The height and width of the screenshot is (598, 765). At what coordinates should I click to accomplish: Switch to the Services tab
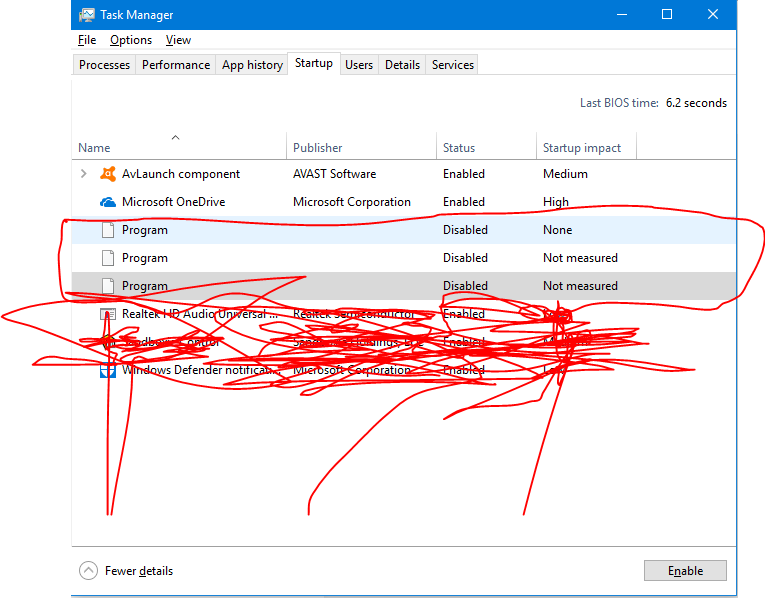[452, 65]
